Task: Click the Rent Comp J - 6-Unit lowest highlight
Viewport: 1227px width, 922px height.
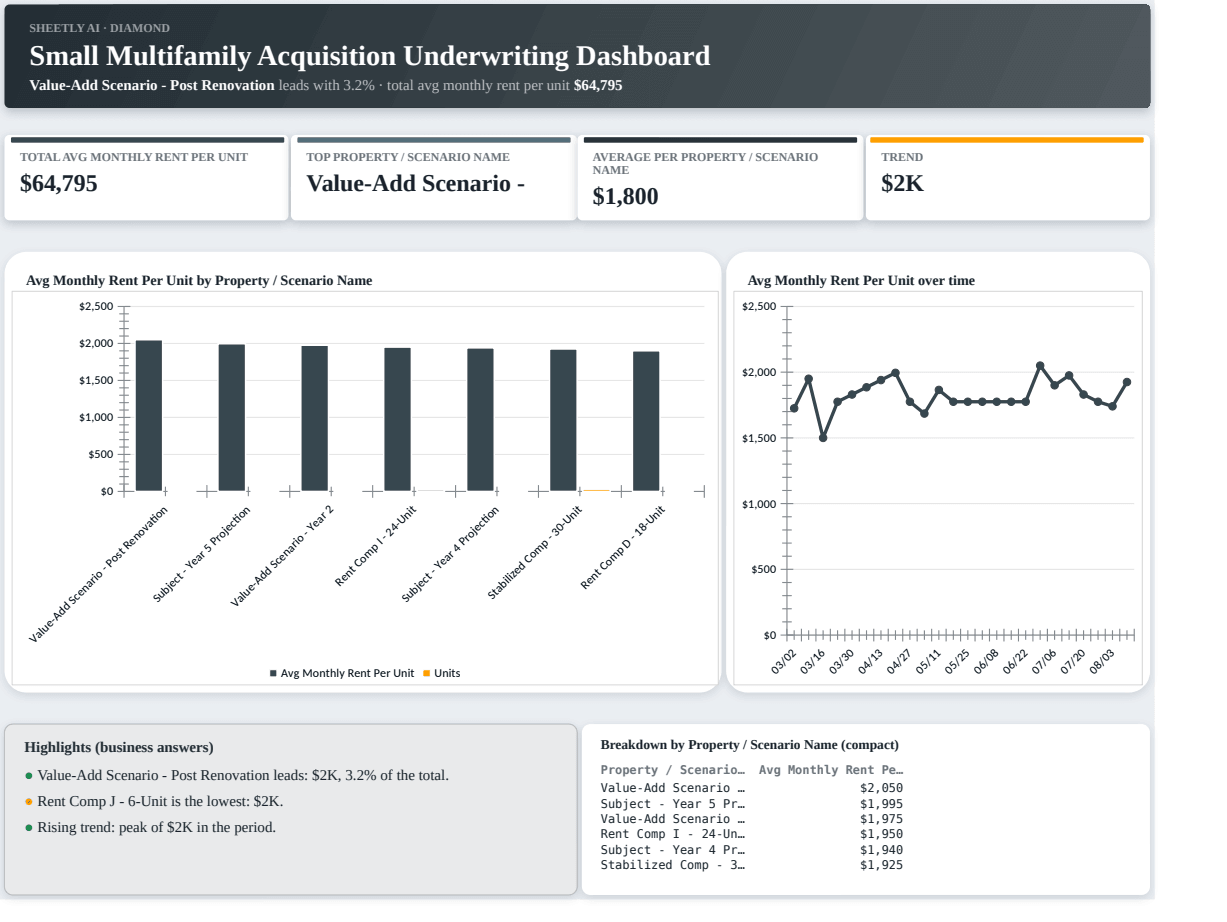Action: 154,801
